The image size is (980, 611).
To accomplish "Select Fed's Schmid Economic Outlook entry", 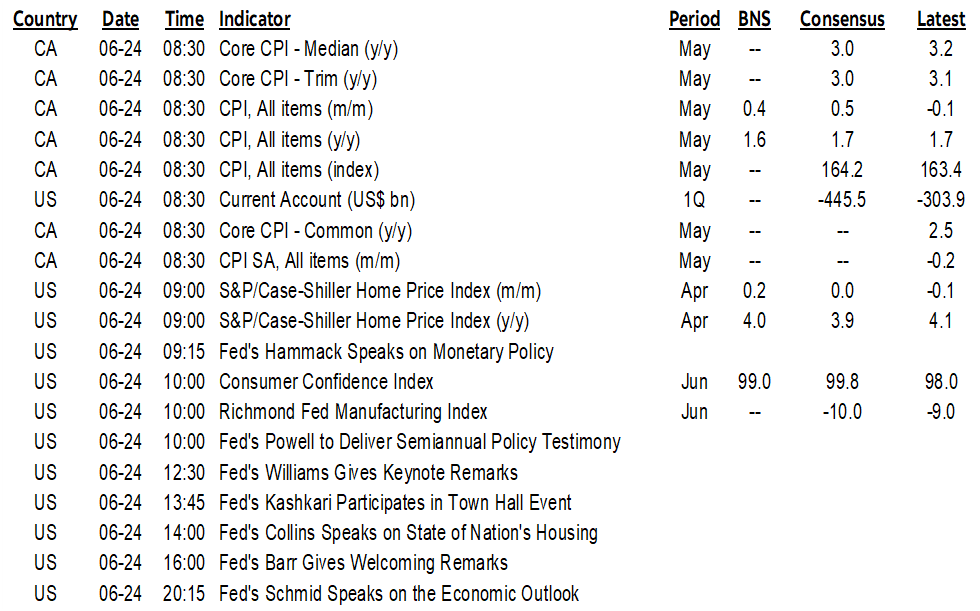I will [399, 594].
